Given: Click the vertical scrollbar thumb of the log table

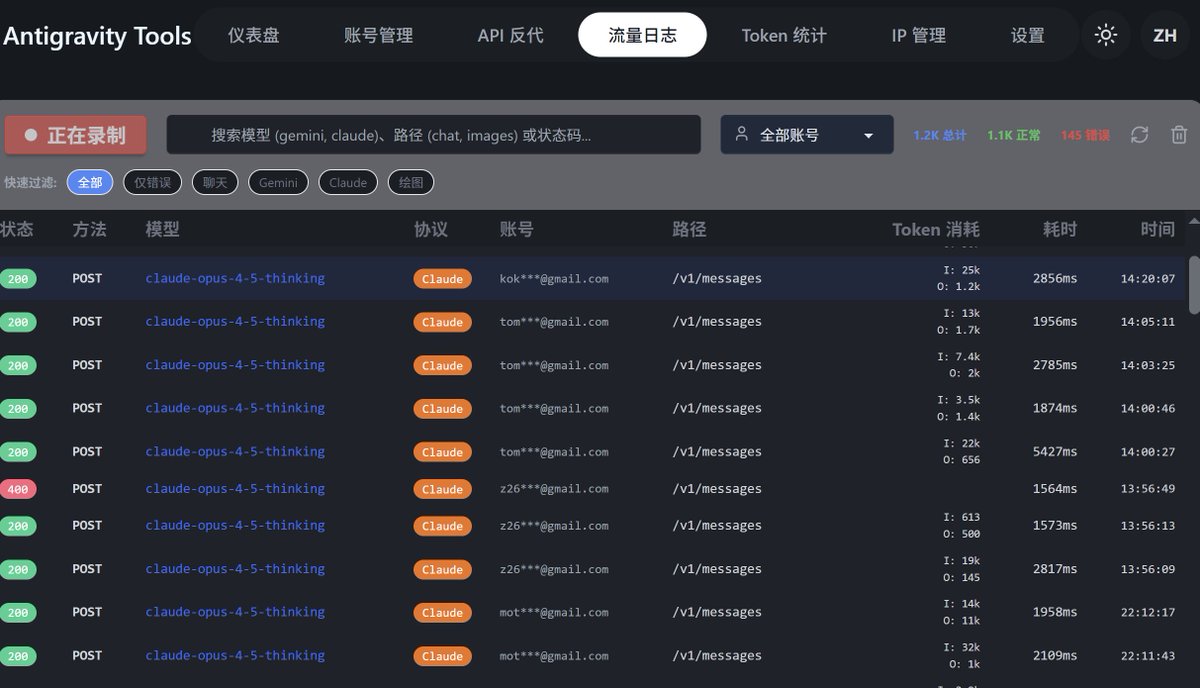Looking at the screenshot, I should tap(1194, 284).
